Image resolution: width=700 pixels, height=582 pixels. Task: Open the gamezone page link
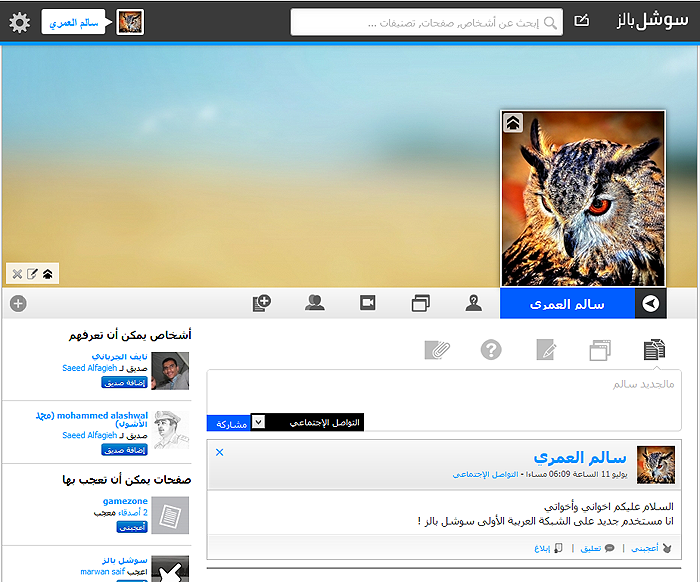[x=125, y=501]
